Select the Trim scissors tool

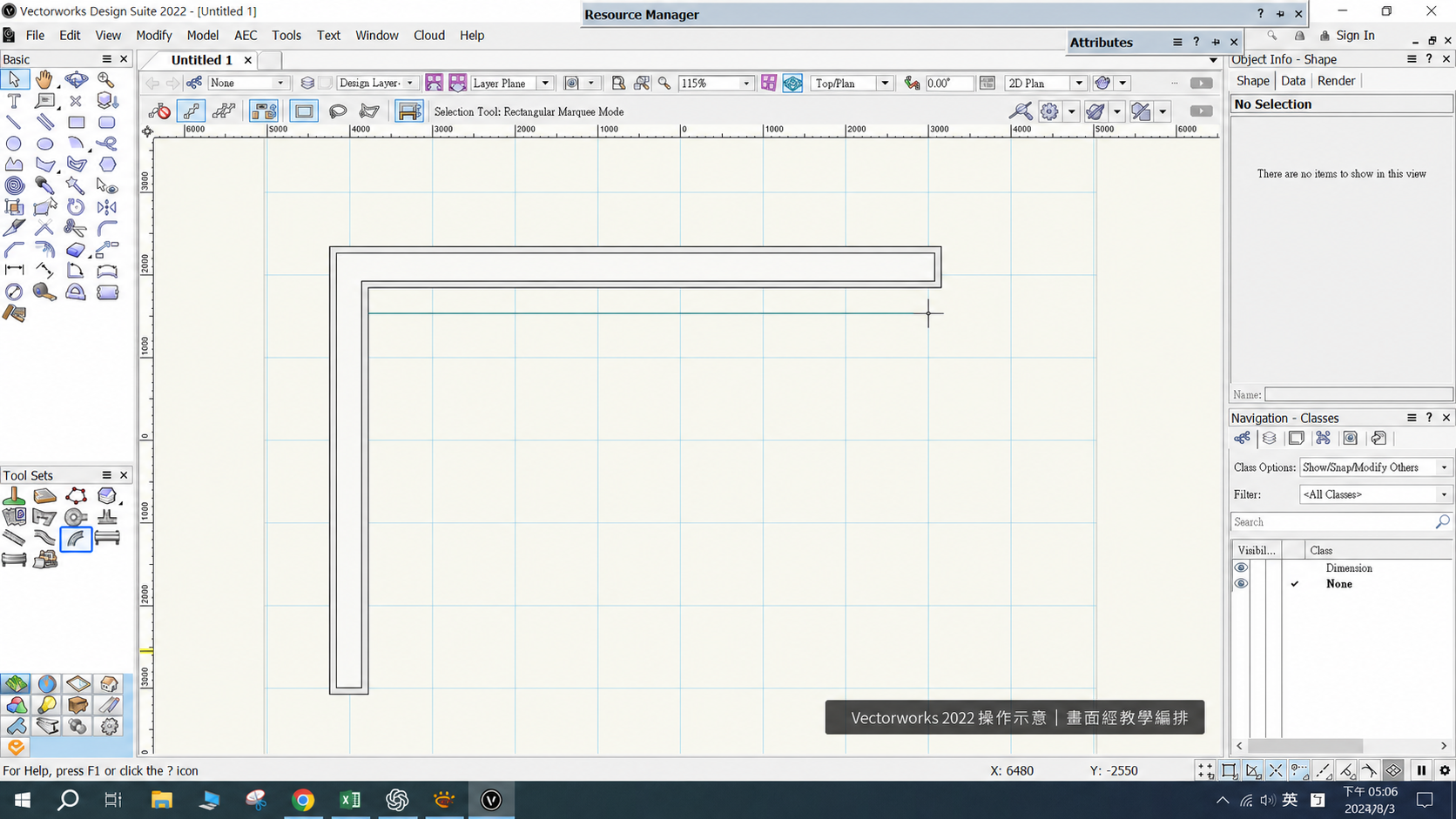click(x=76, y=228)
